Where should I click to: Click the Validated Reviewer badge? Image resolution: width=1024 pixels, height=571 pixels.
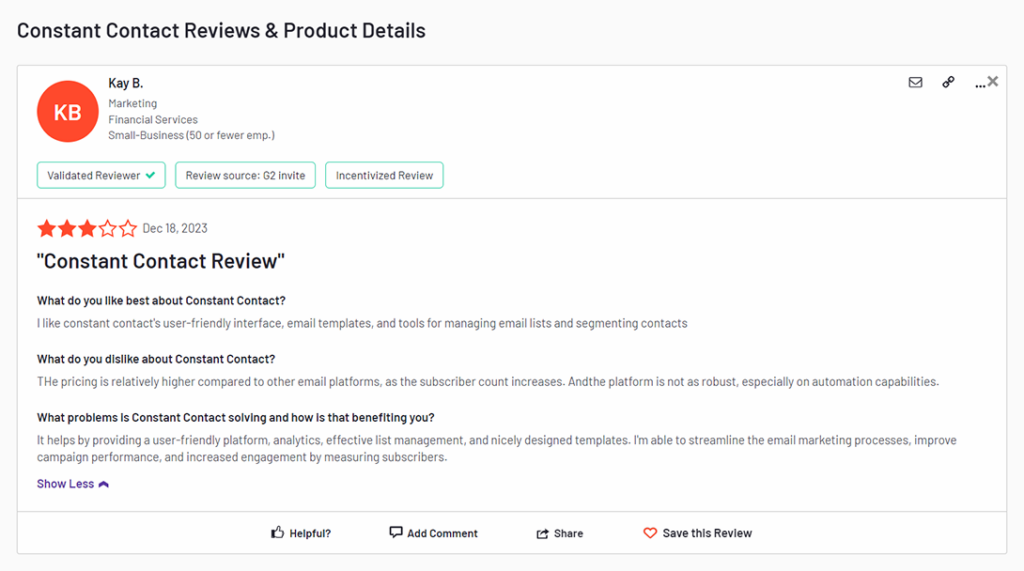[101, 175]
